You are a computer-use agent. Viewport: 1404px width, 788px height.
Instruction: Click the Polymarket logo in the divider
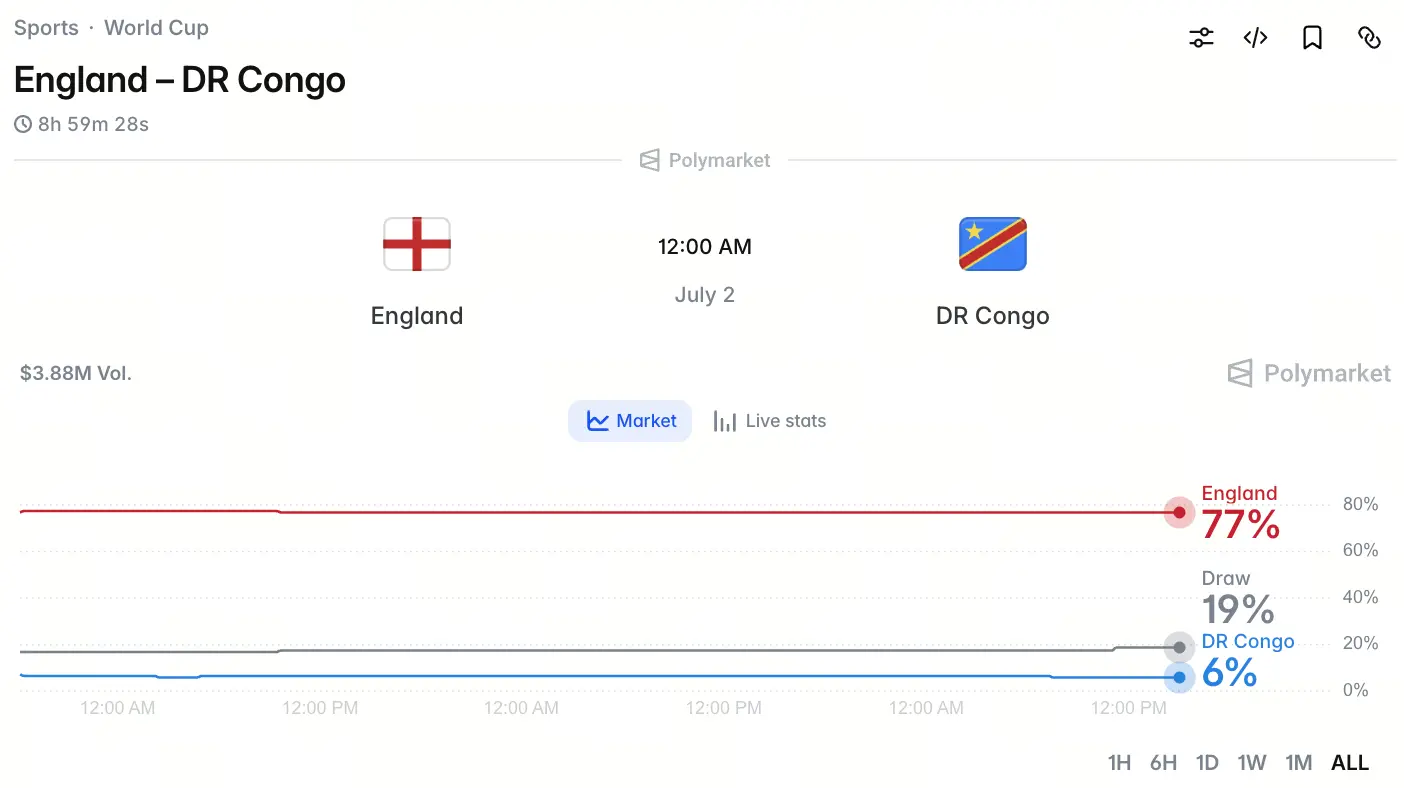point(705,160)
